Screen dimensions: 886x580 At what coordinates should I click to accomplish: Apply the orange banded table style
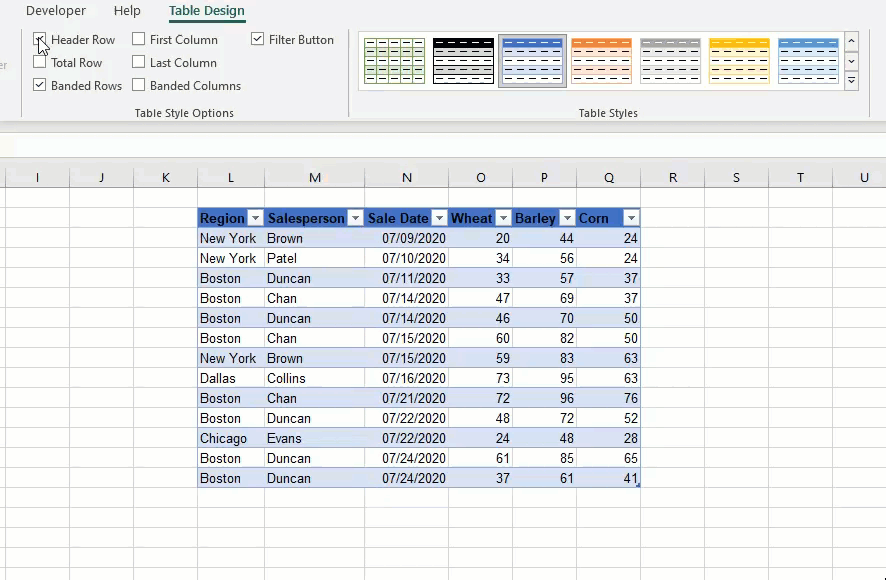pyautogui.click(x=601, y=60)
